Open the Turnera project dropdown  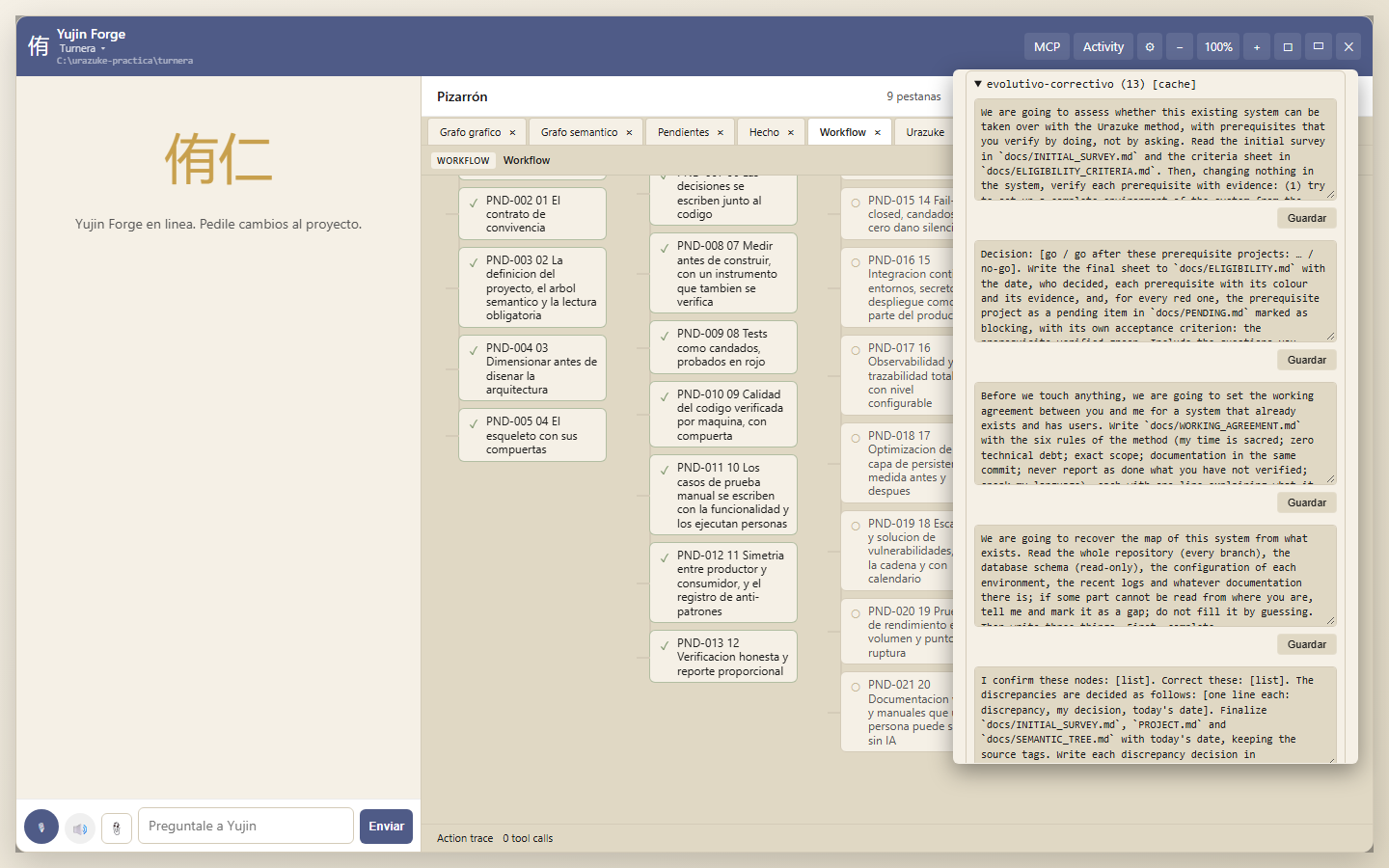tap(83, 48)
